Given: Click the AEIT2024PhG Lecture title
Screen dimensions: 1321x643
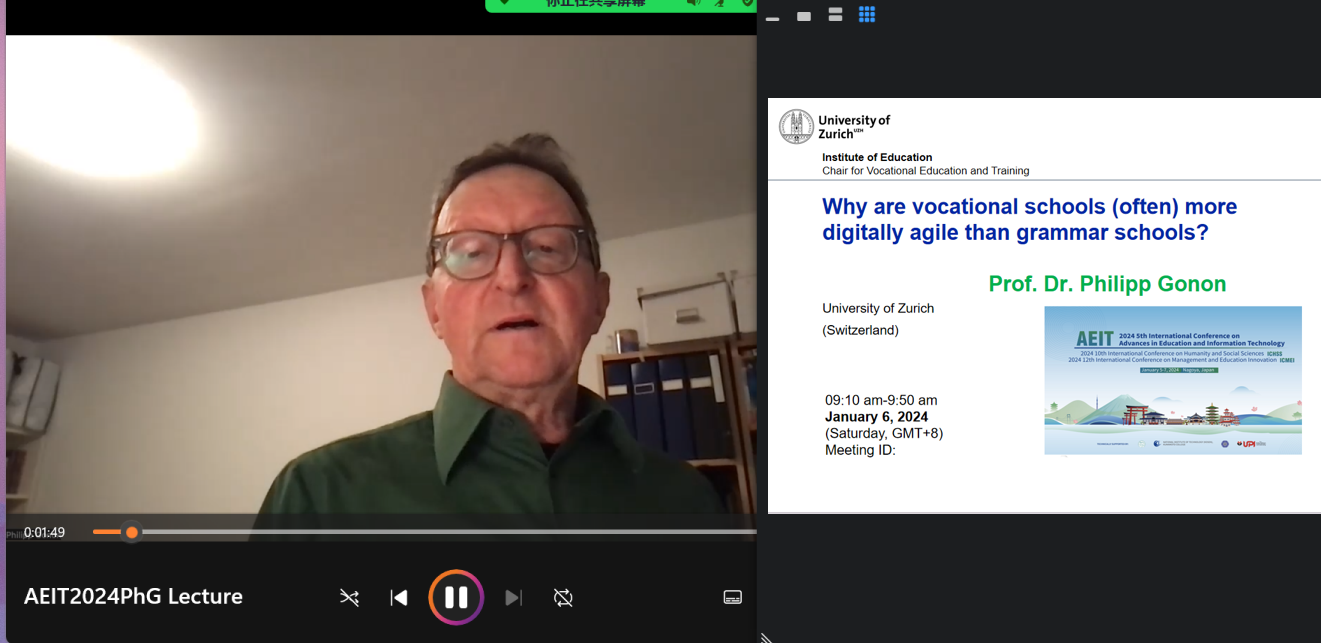Looking at the screenshot, I should coord(133,596).
